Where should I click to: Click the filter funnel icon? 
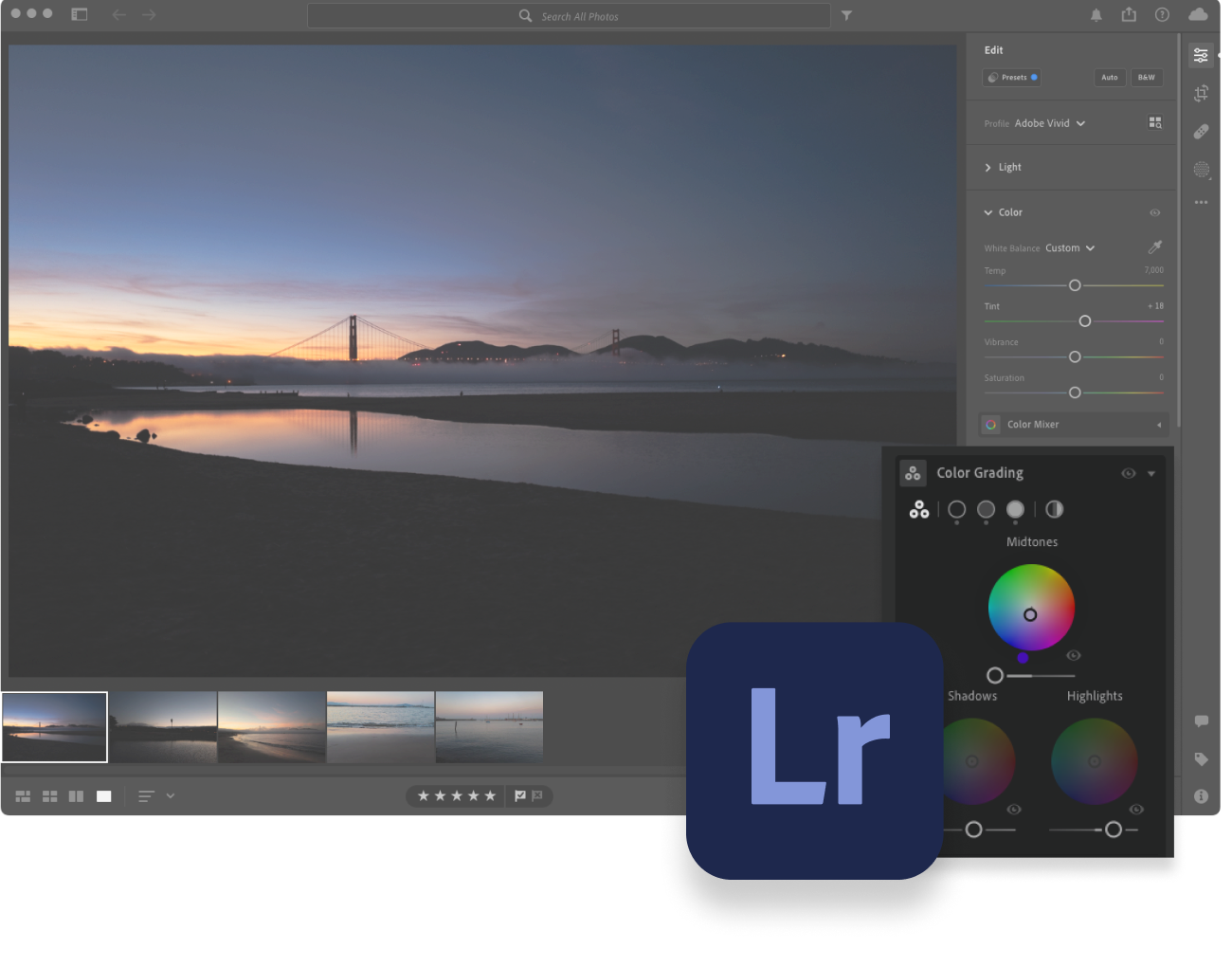[846, 15]
